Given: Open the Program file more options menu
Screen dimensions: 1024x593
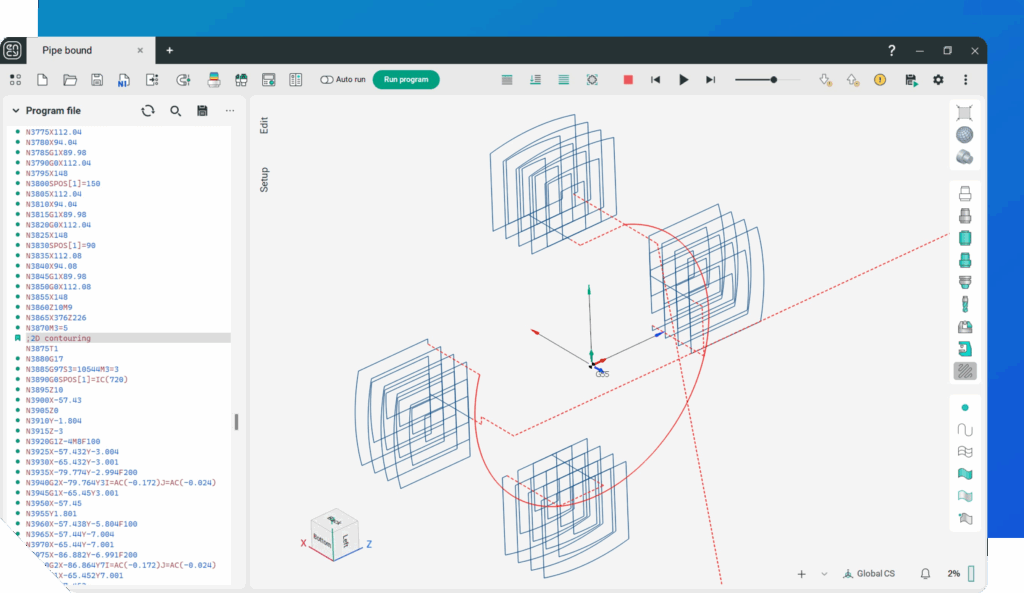Looking at the screenshot, I should (230, 111).
